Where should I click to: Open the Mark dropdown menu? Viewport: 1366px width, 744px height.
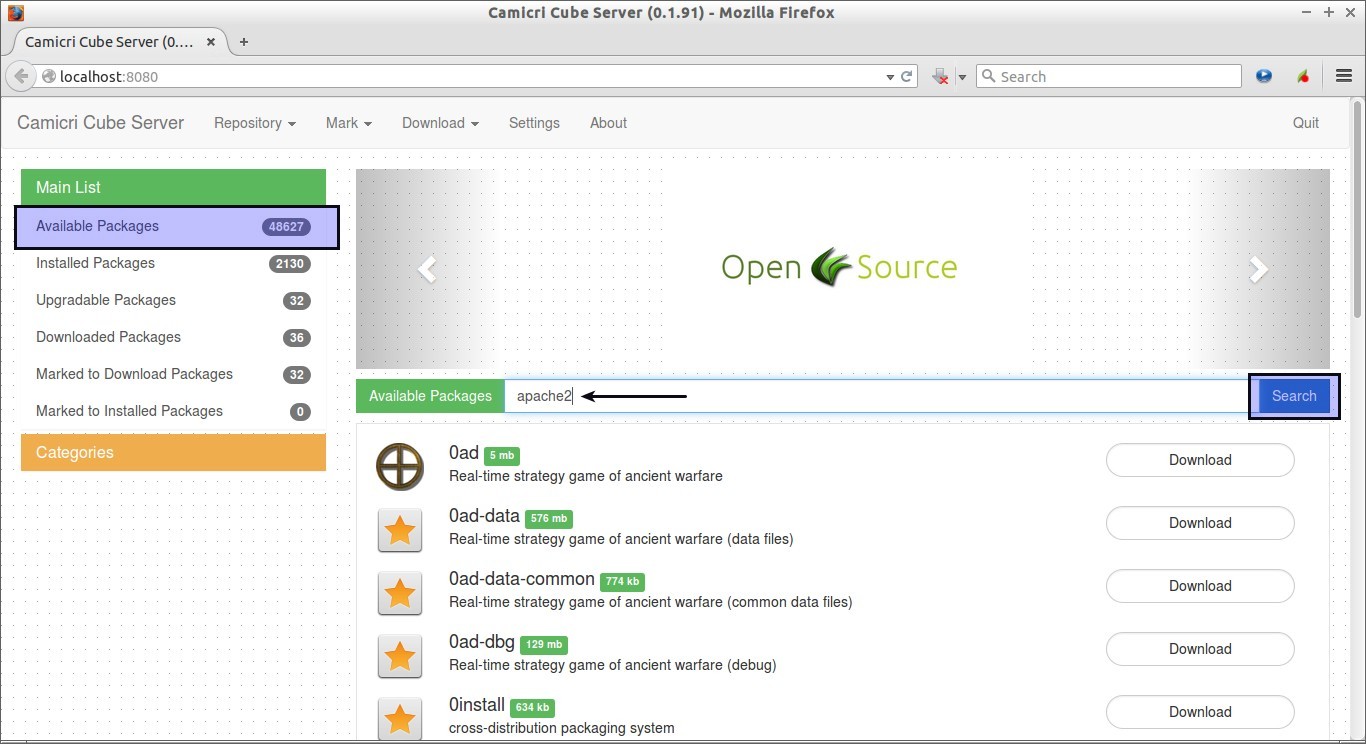coord(349,123)
